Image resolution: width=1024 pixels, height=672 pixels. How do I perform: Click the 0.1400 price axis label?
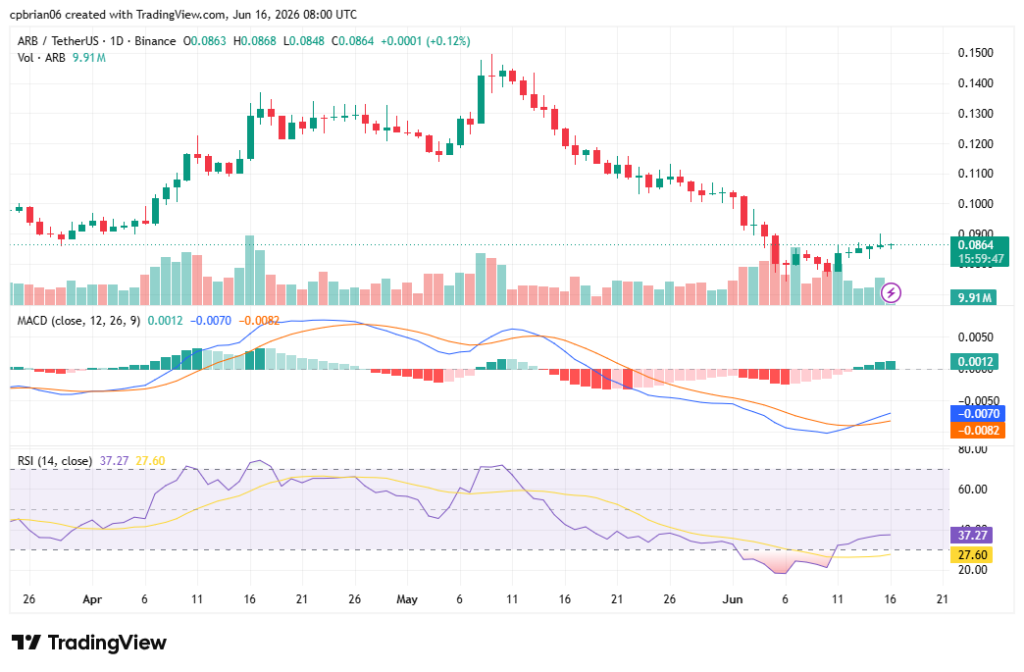(976, 83)
